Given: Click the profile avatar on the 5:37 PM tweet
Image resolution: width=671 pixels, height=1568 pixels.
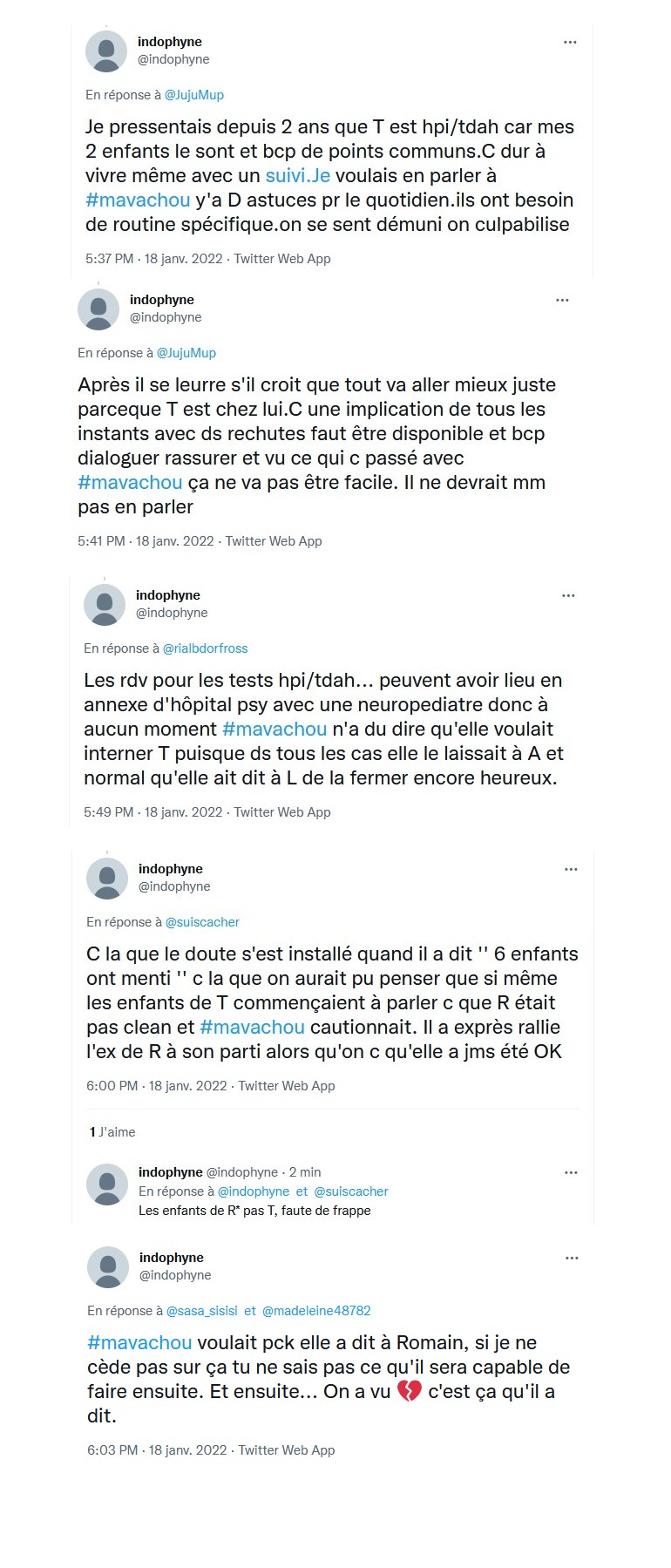Looking at the screenshot, I should 106,51.
